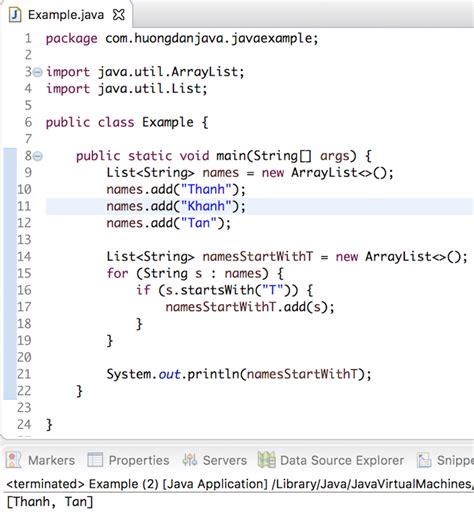
Task: Open the Data Source Explorer tab
Action: point(331,460)
